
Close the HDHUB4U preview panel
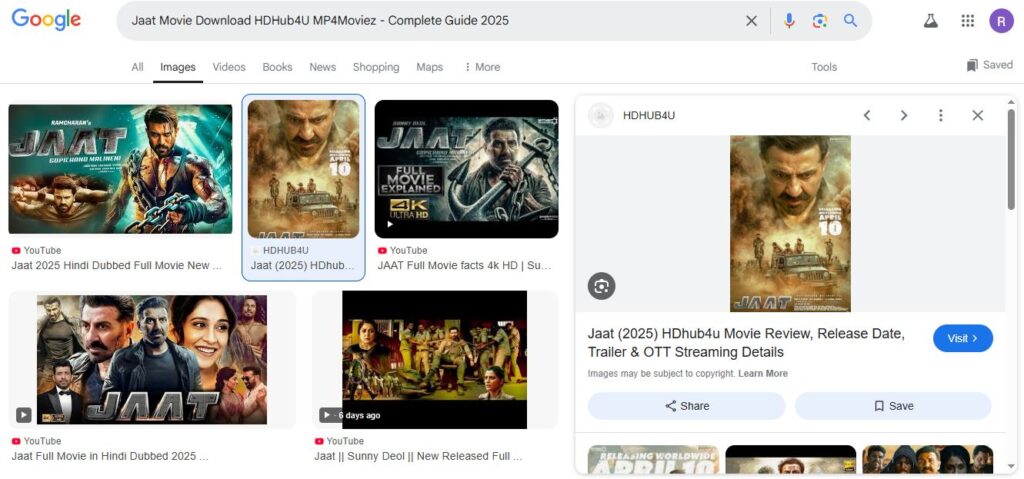tap(977, 116)
